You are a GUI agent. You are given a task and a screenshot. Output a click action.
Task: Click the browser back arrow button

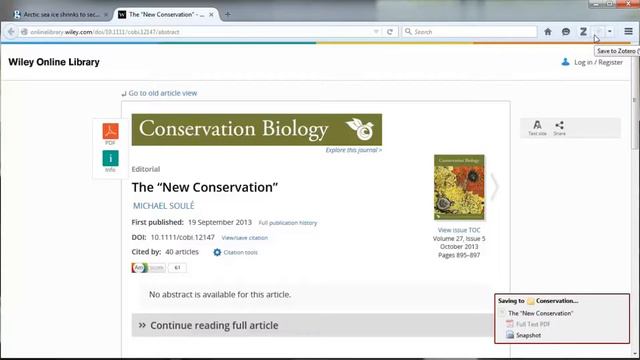[x=11, y=31]
